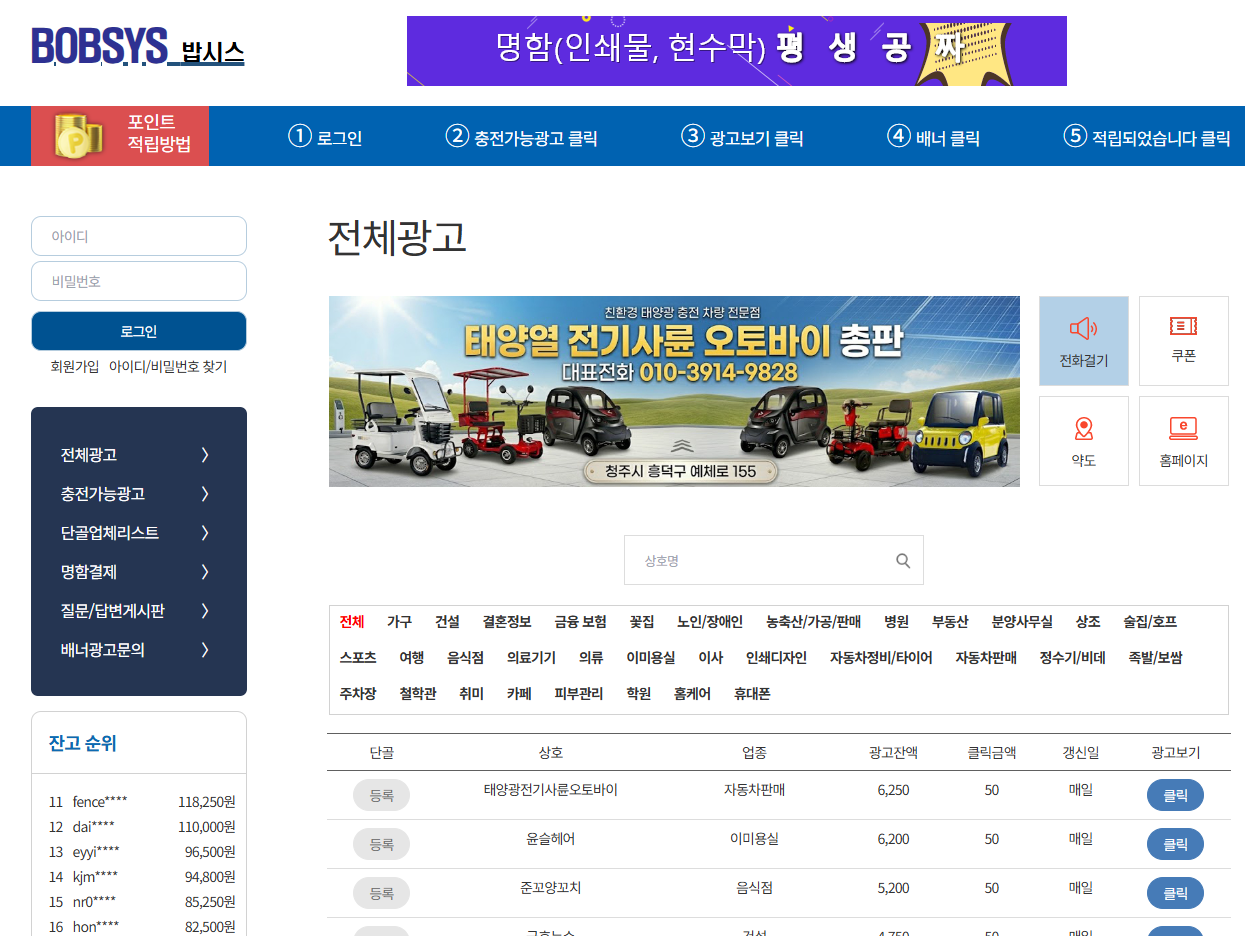Viewport: 1245px width, 936px height.
Task: Show the 학원 category
Action: [x=639, y=694]
